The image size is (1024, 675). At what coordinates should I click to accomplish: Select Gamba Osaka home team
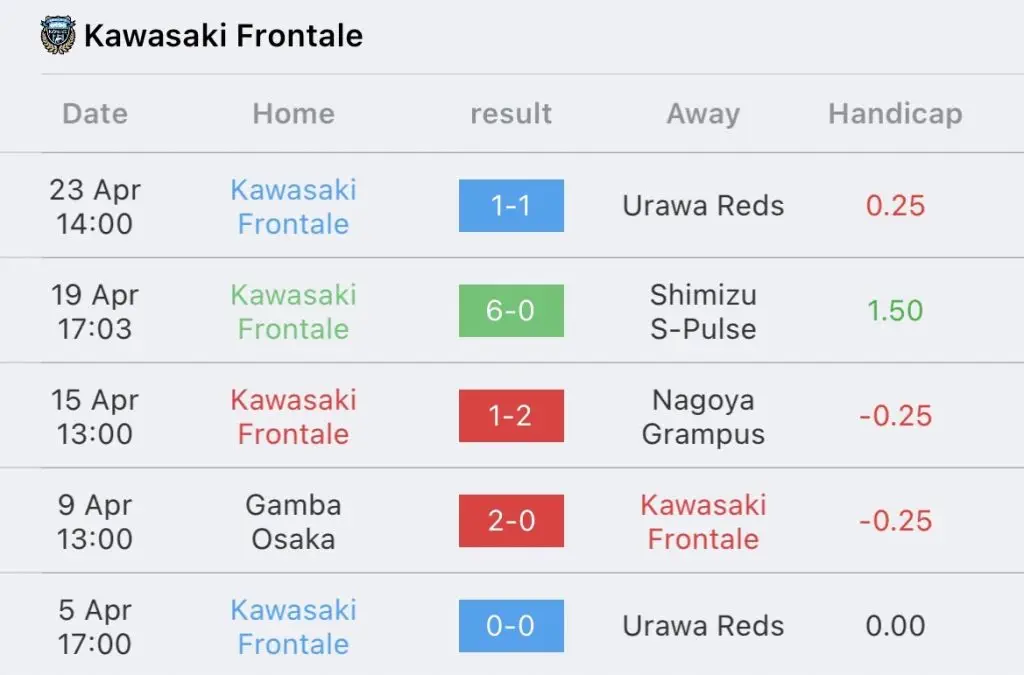click(x=294, y=522)
